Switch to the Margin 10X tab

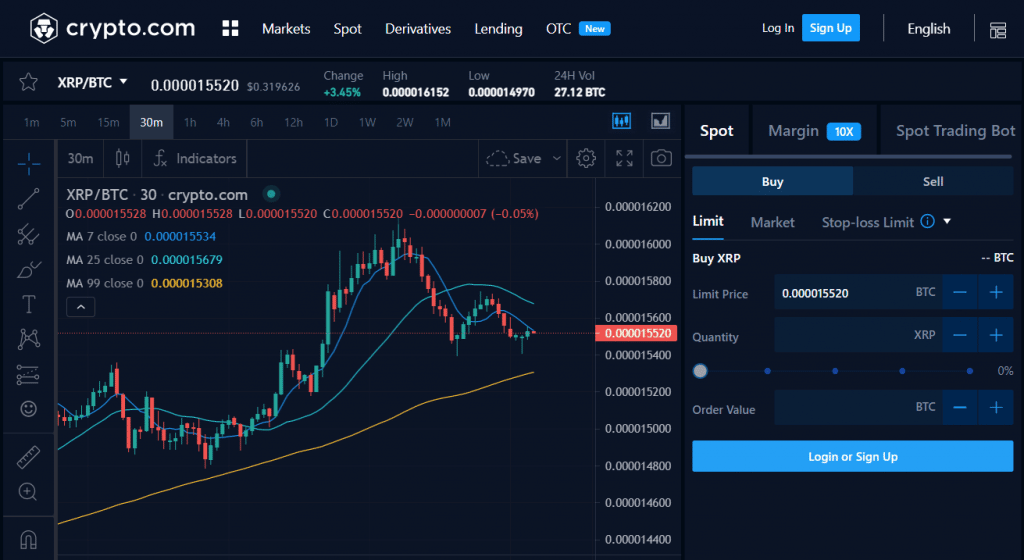pos(814,131)
